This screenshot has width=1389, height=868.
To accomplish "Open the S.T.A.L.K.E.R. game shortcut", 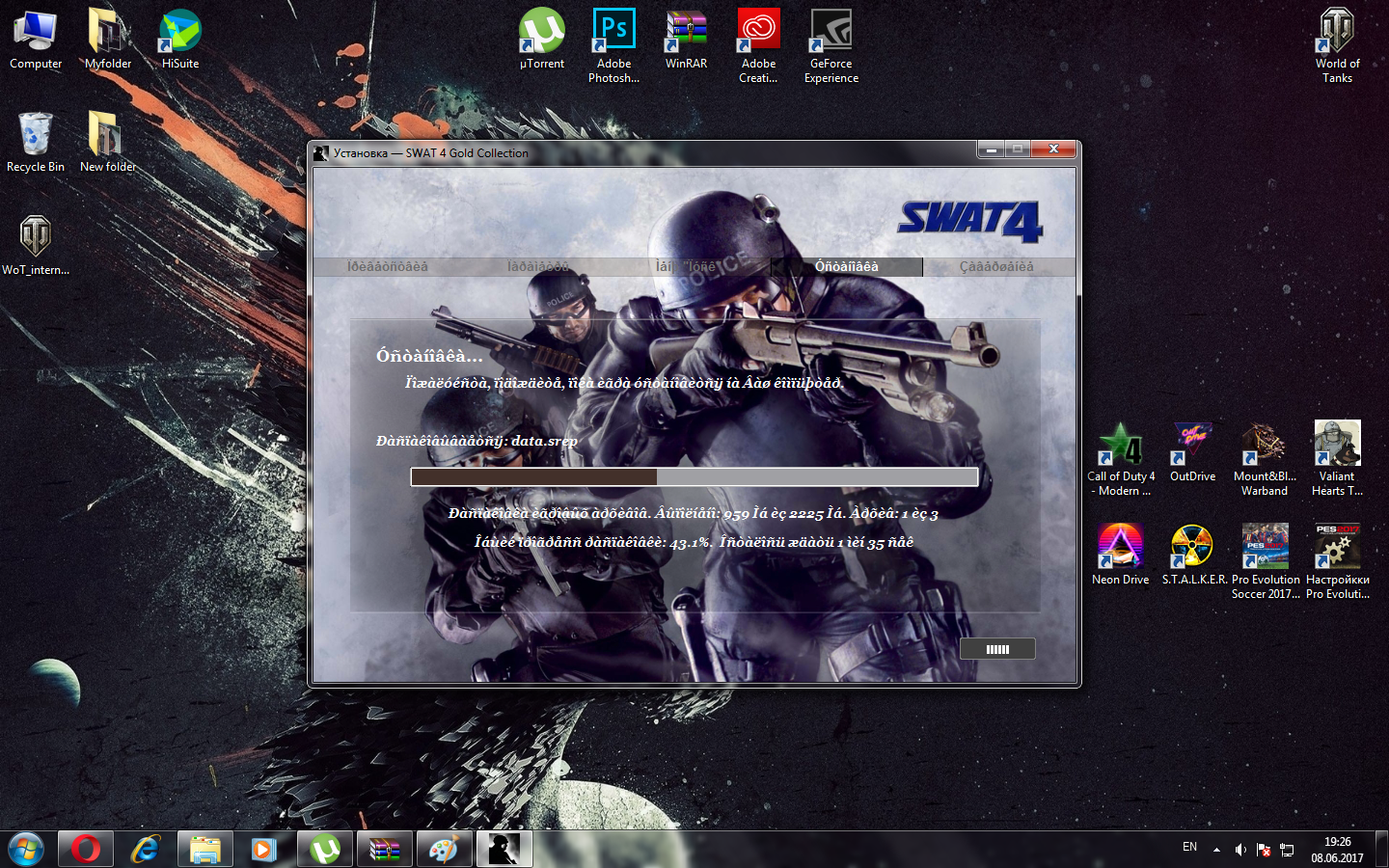I will point(1192,546).
